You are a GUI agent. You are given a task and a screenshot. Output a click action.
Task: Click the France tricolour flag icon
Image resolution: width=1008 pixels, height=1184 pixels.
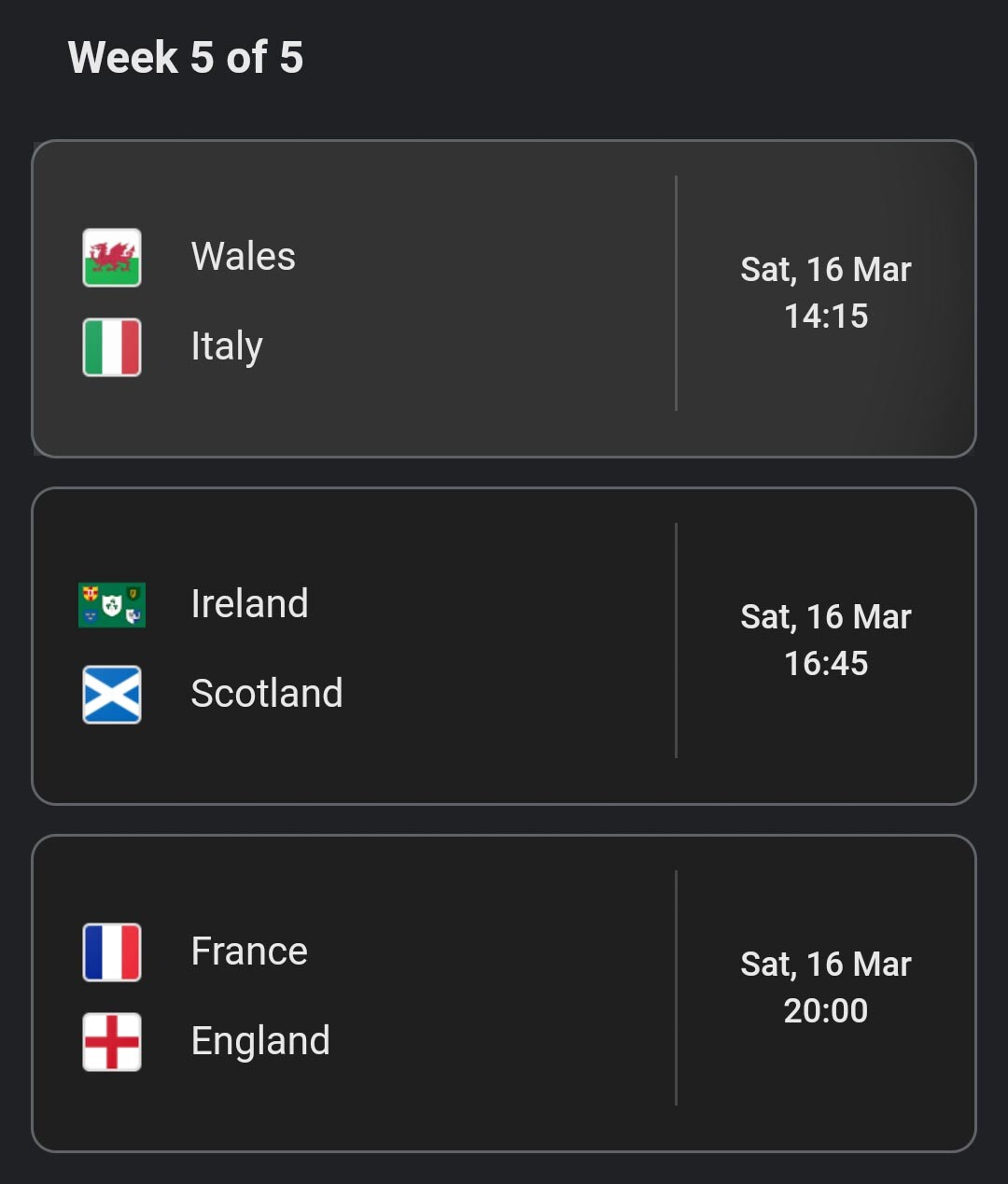[112, 952]
